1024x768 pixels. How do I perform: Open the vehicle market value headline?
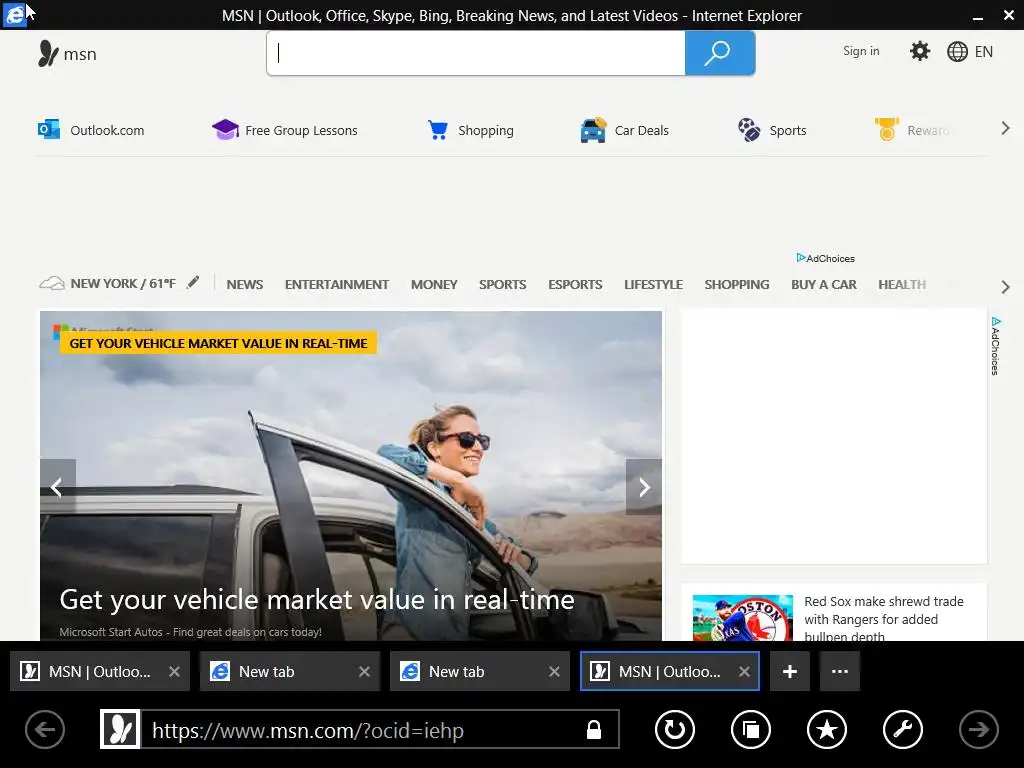(317, 600)
